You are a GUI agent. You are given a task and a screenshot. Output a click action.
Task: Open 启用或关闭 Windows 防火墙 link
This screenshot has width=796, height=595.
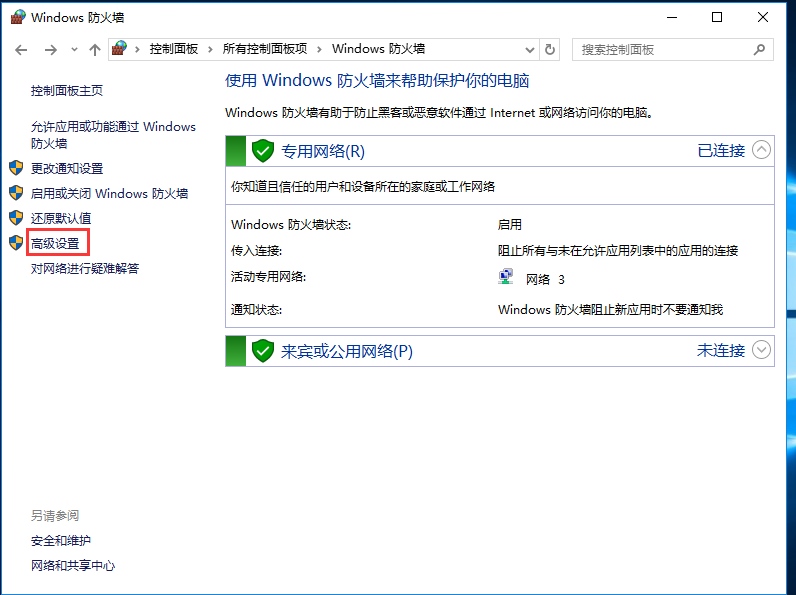coord(109,193)
